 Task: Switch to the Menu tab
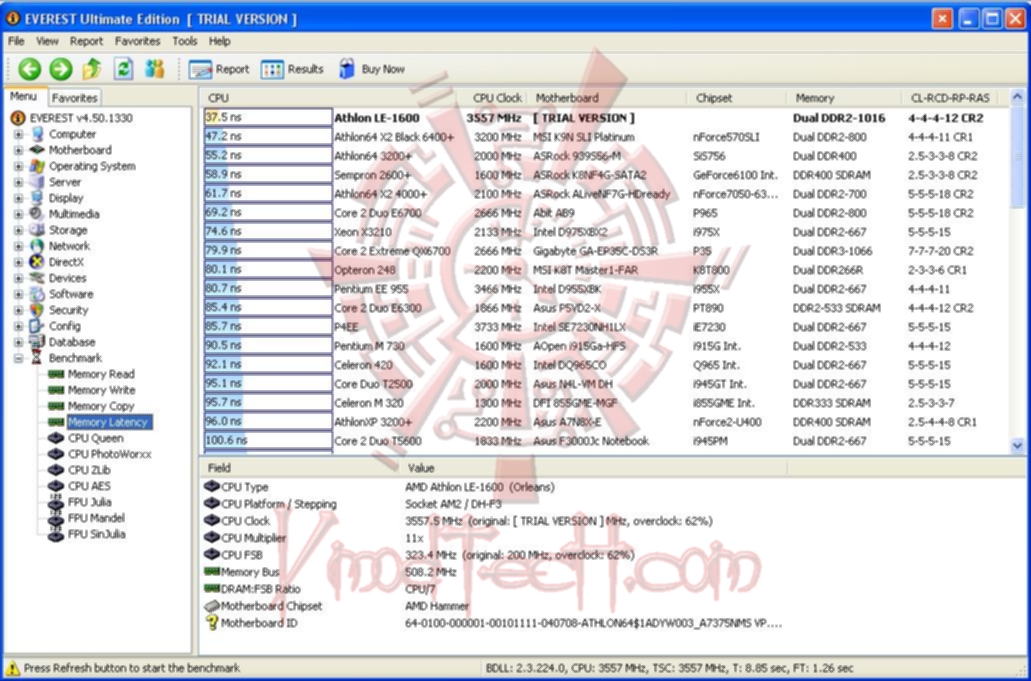[x=24, y=97]
